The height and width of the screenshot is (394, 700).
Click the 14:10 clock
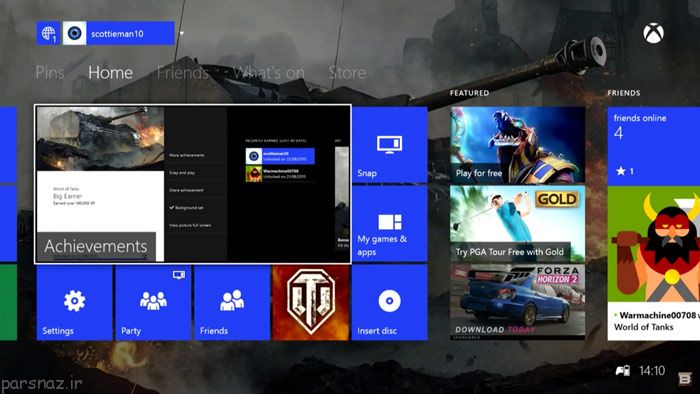click(652, 370)
